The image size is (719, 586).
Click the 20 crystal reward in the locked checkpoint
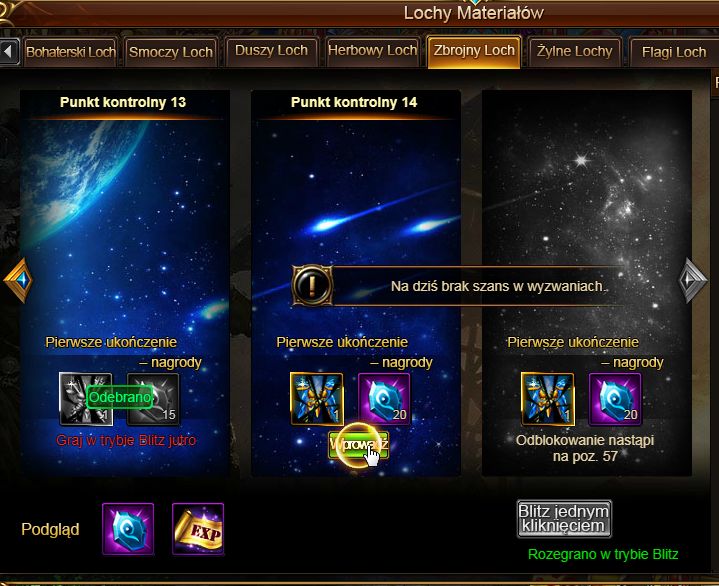tap(615, 399)
